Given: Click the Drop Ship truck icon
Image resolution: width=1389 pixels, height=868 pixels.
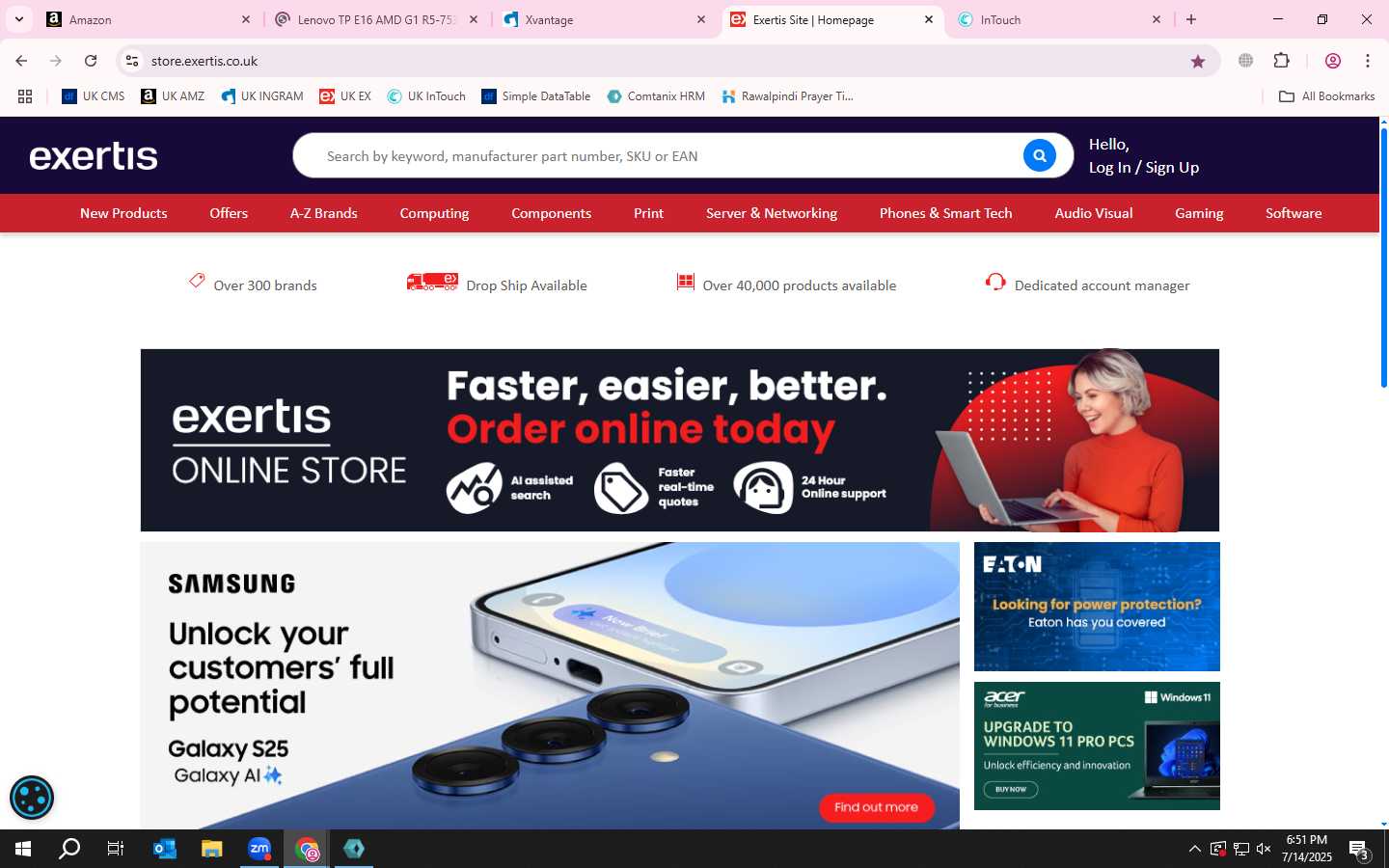Looking at the screenshot, I should [x=432, y=282].
